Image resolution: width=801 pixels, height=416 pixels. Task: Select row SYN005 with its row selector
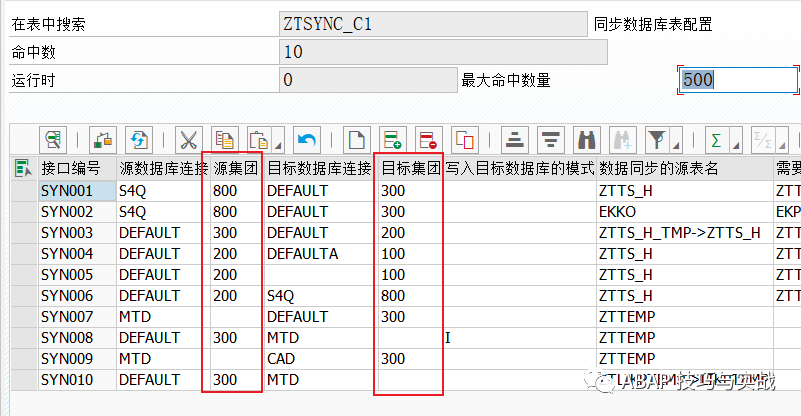tap(24, 274)
